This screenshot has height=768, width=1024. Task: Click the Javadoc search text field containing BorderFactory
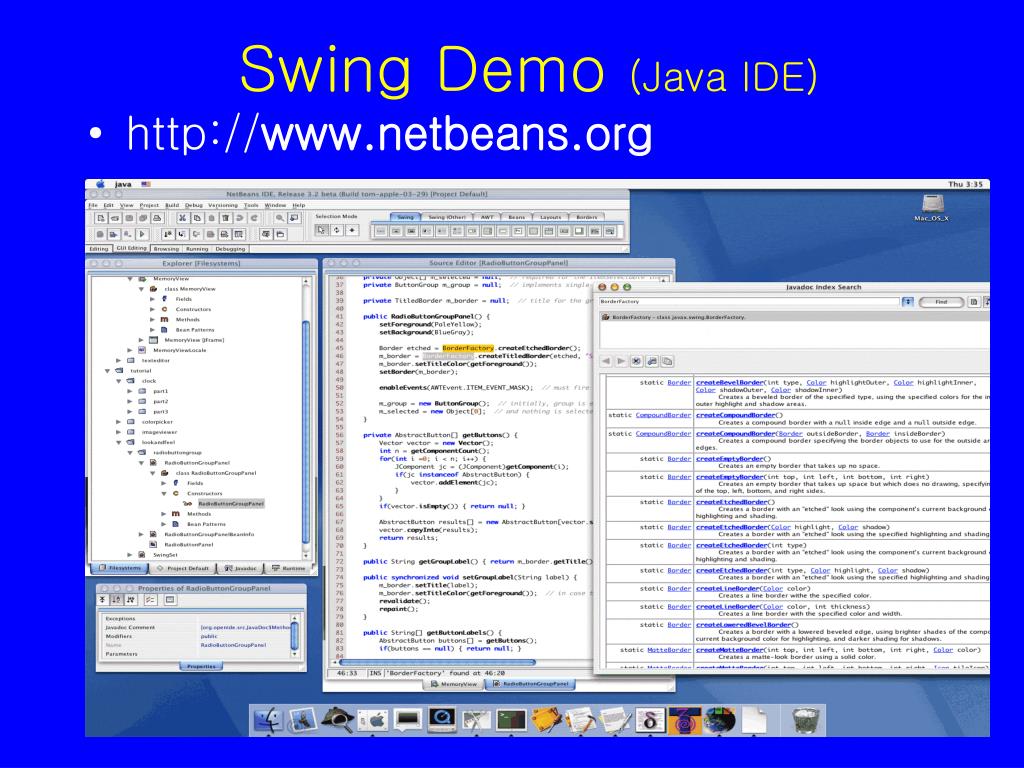point(748,302)
